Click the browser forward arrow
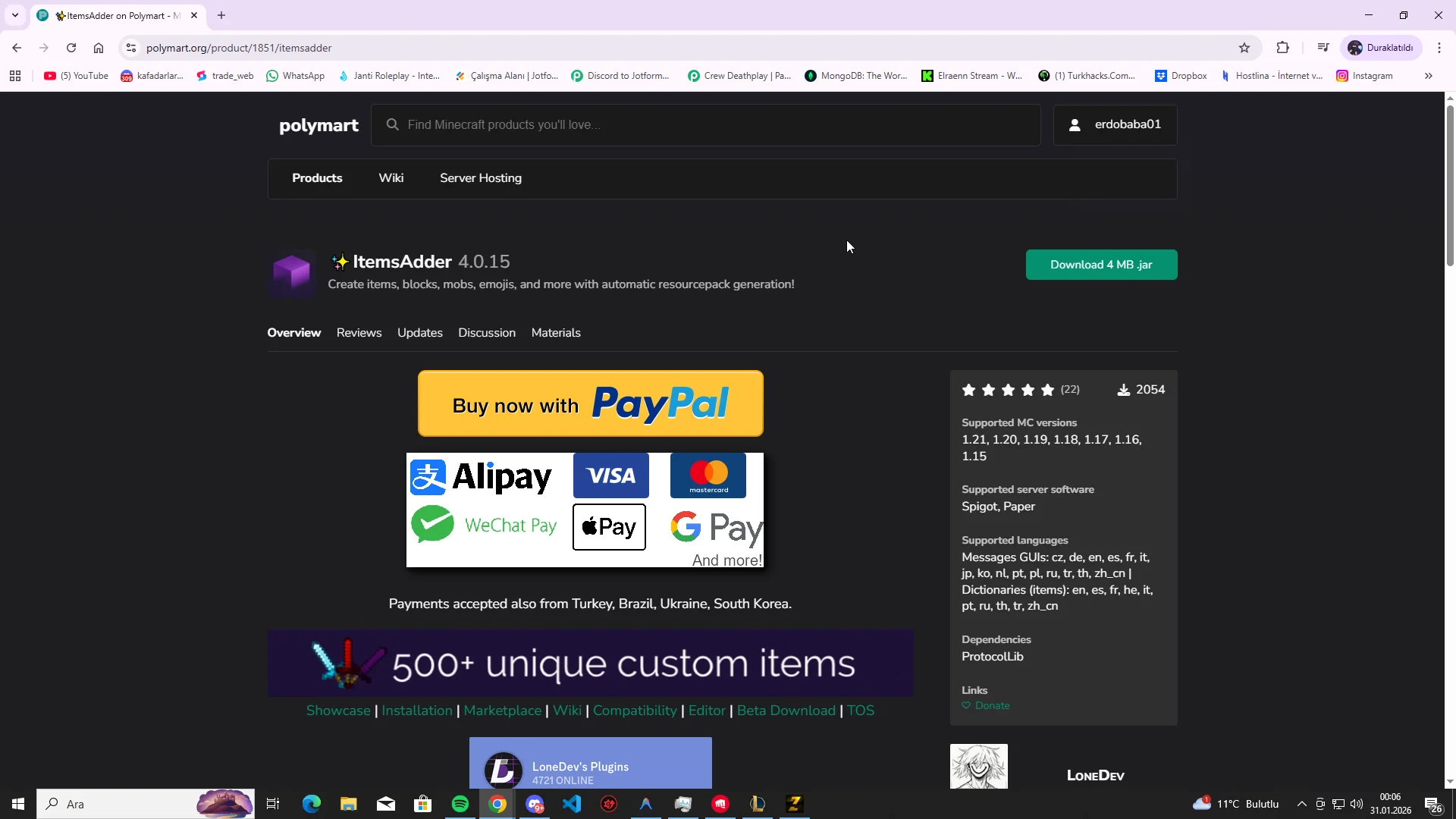1456x819 pixels. [44, 48]
